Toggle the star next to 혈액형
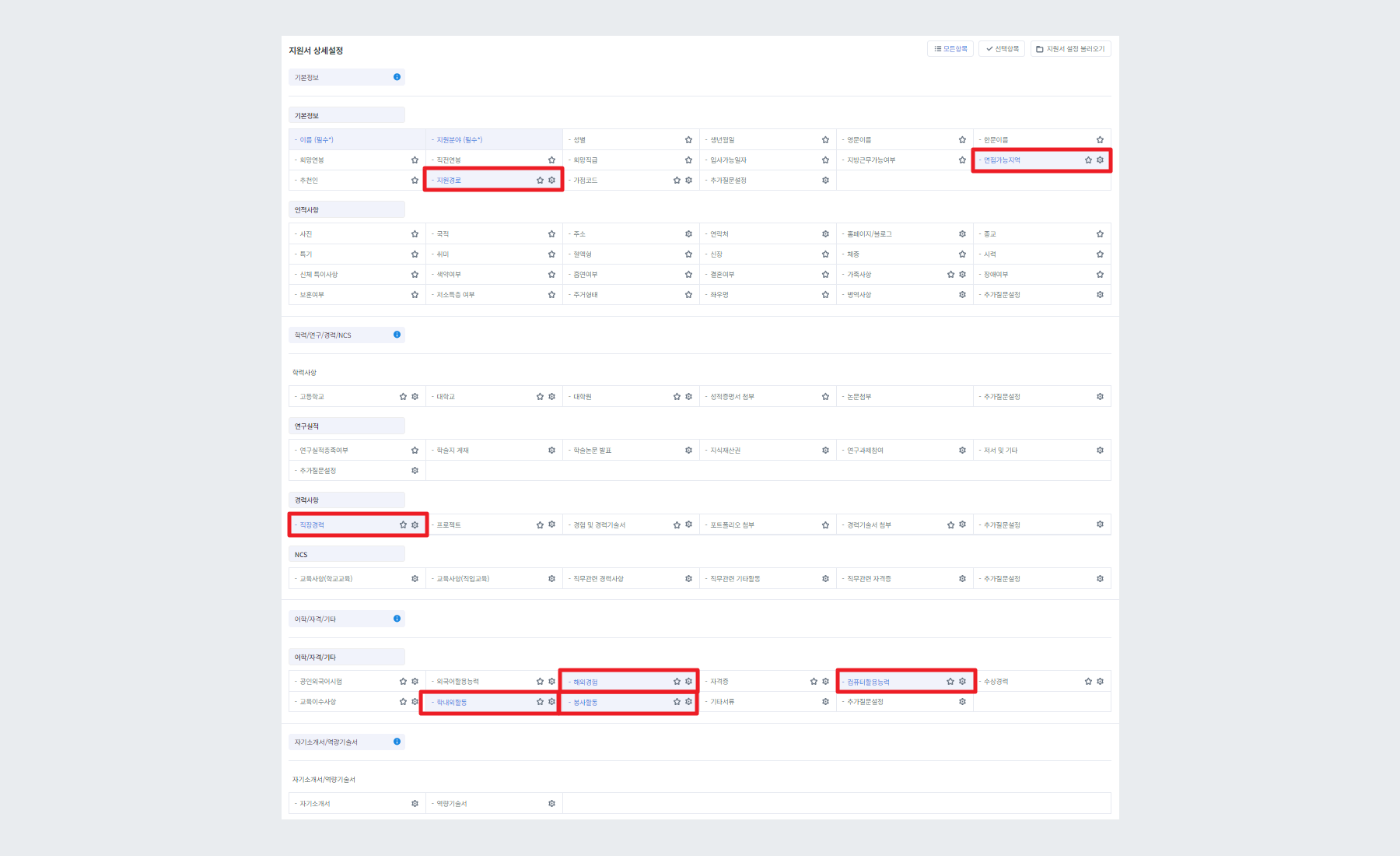The image size is (1400, 856). point(688,254)
